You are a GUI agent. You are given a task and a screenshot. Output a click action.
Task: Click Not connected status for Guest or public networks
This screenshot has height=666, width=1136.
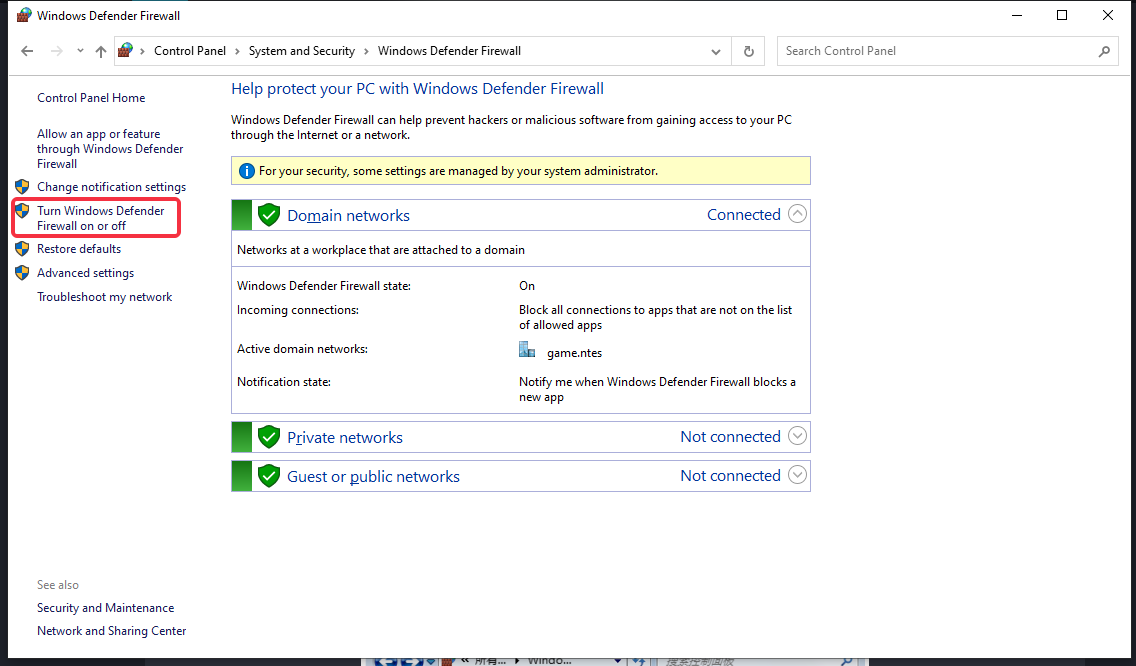pyautogui.click(x=730, y=475)
